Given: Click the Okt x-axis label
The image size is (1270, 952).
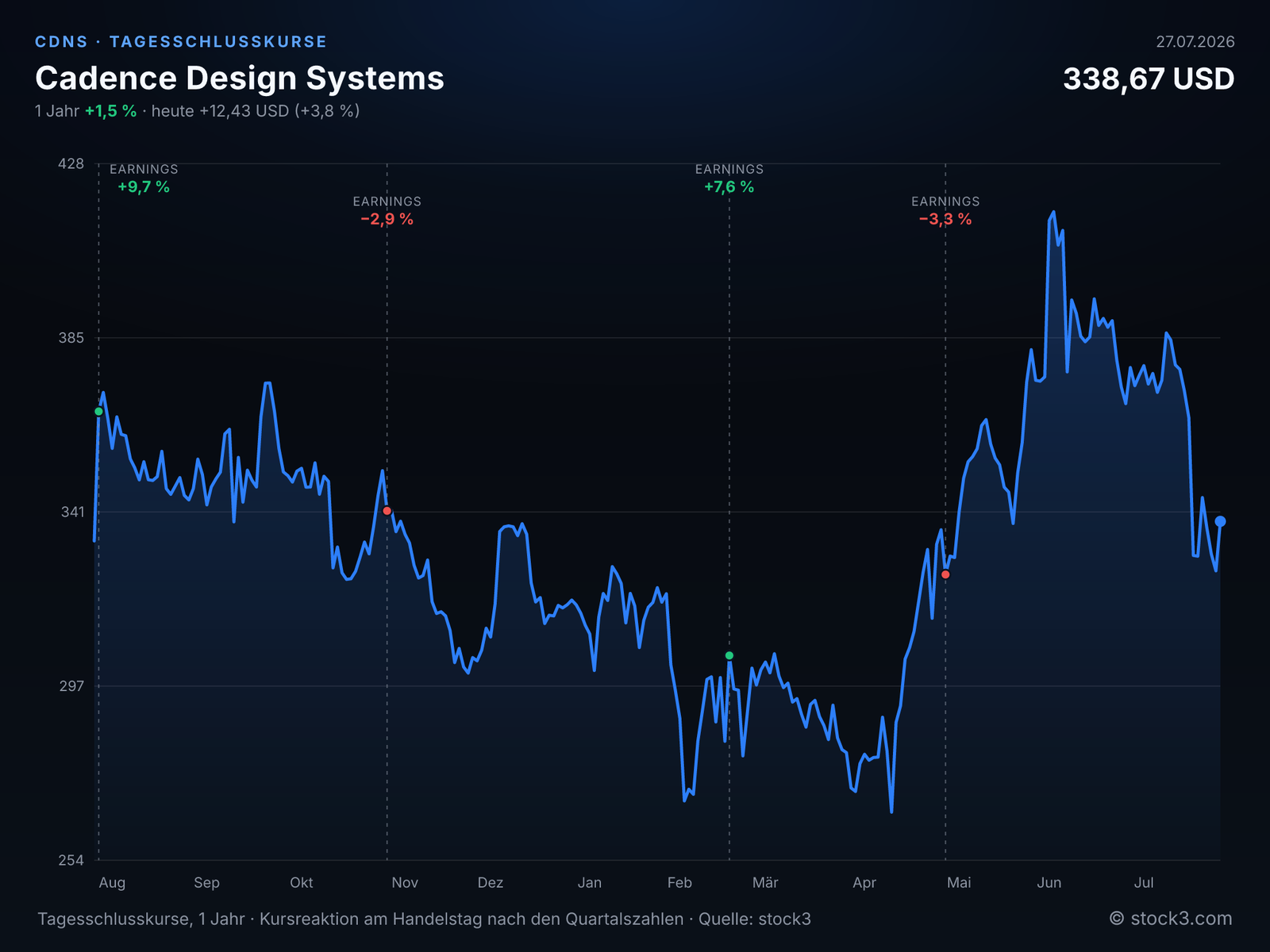Looking at the screenshot, I should [302, 883].
